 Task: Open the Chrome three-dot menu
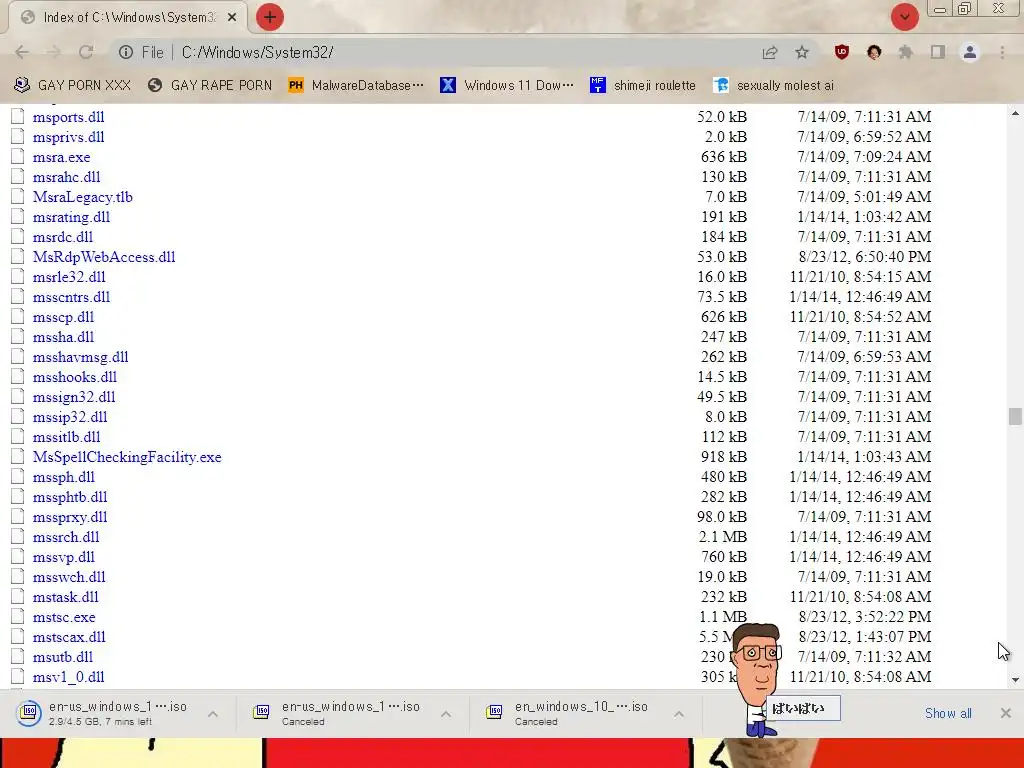point(1002,52)
